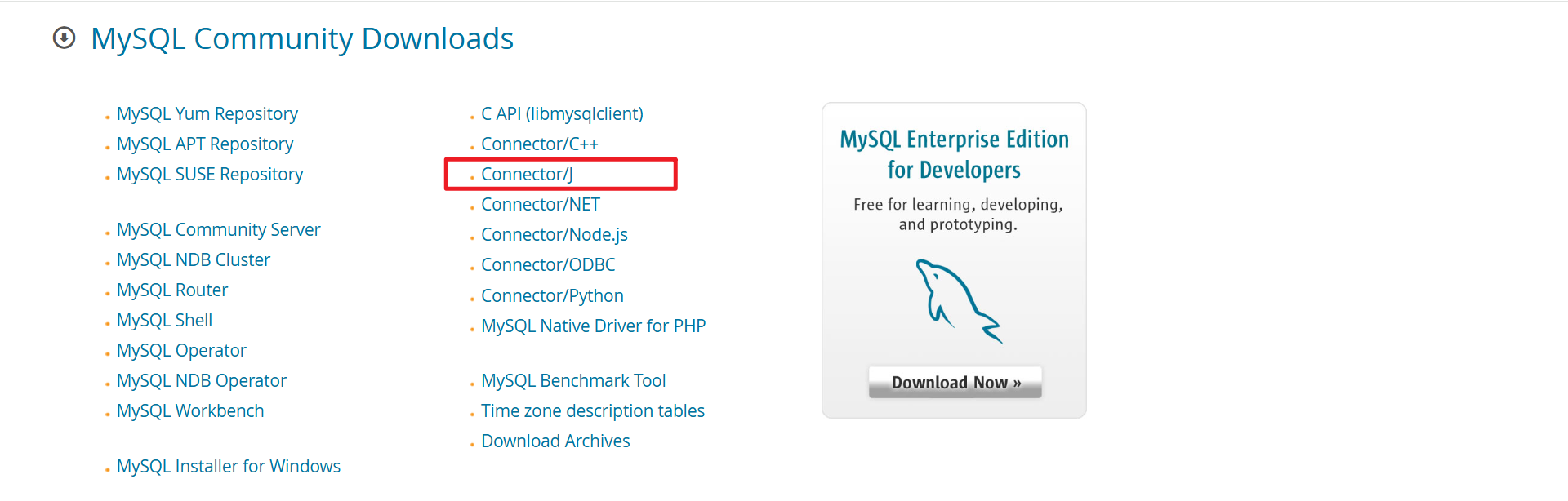Select Connector/C++ link
Screen dimensions: 1568x501
click(x=540, y=144)
